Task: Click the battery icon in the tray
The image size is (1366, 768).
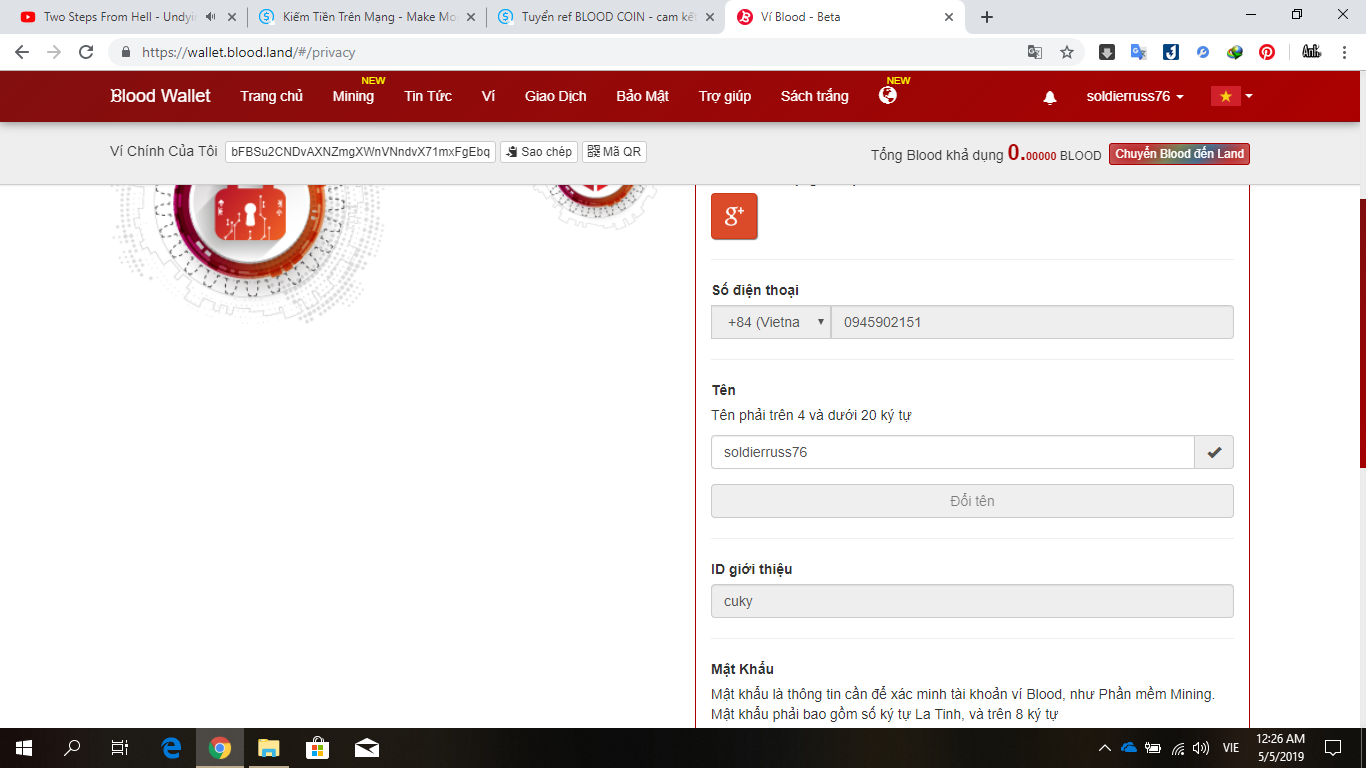Action: [1153, 748]
